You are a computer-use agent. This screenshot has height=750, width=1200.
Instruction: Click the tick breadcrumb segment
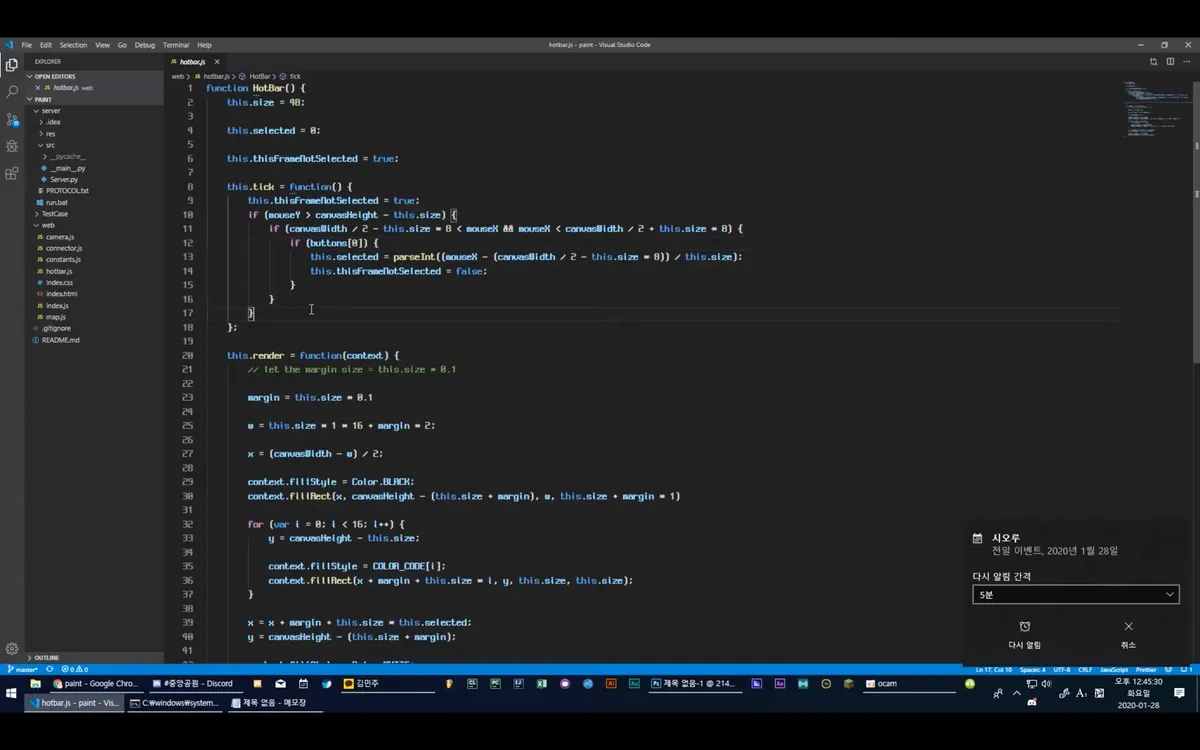(x=294, y=76)
